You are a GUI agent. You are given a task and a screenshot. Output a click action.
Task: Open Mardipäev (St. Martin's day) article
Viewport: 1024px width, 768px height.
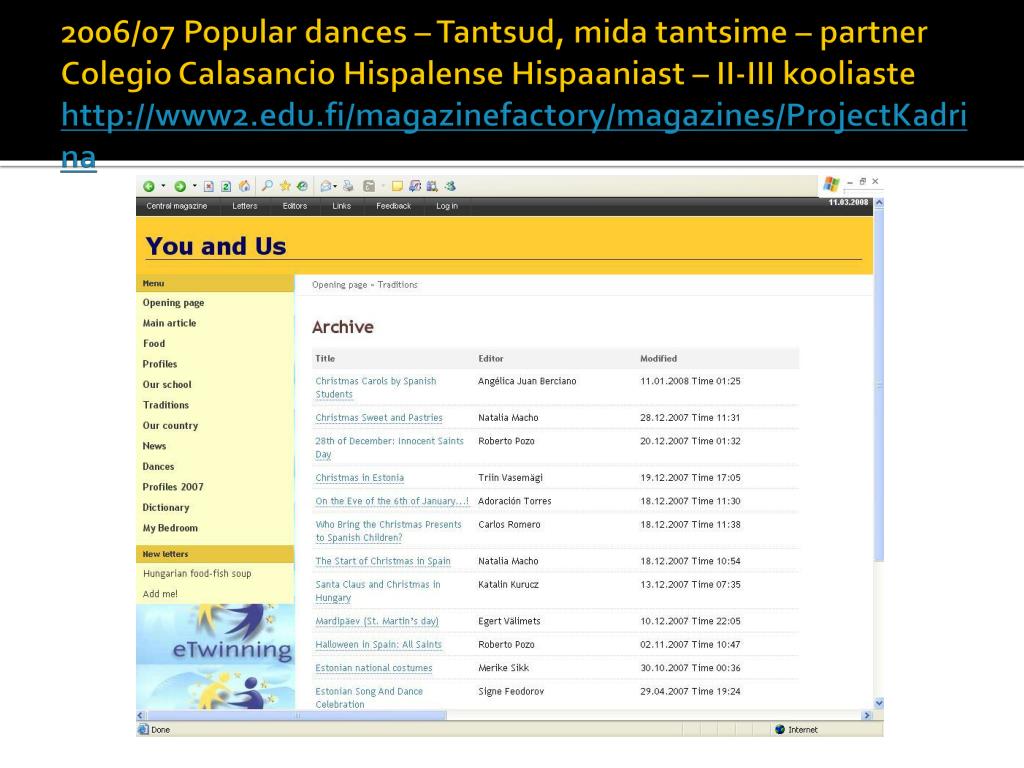[x=377, y=622]
